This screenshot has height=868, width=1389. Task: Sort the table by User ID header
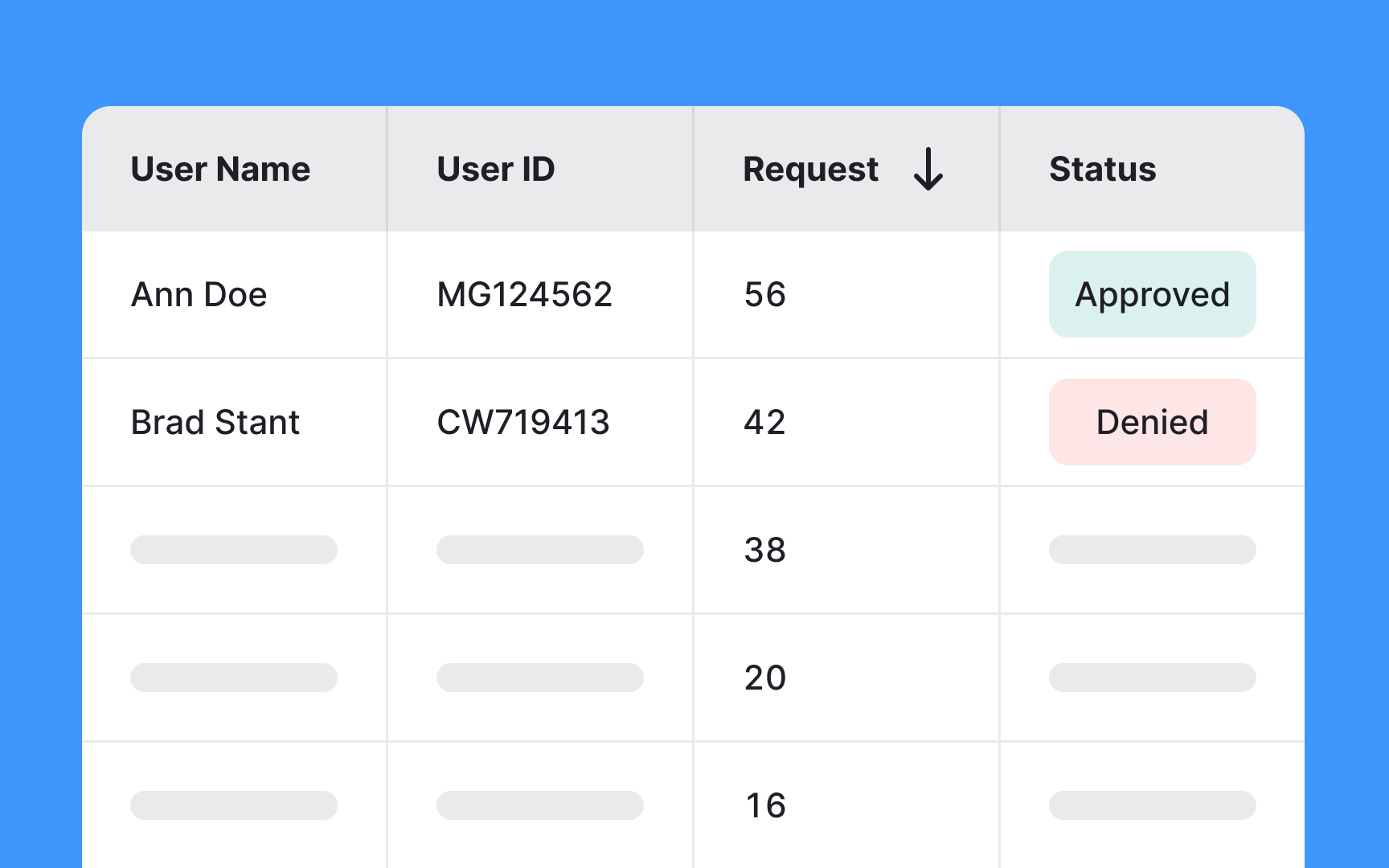[495, 169]
